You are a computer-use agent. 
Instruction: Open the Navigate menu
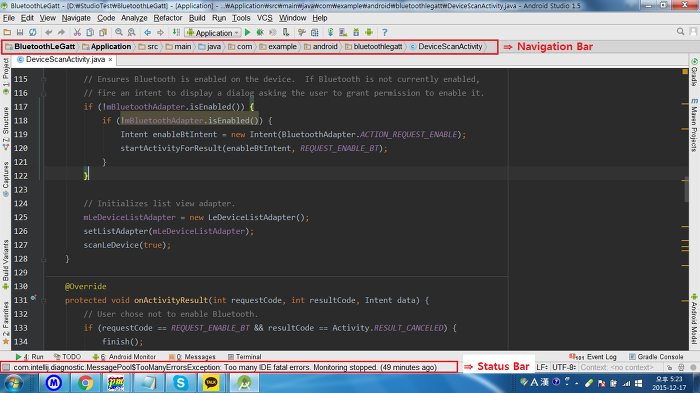click(76, 18)
